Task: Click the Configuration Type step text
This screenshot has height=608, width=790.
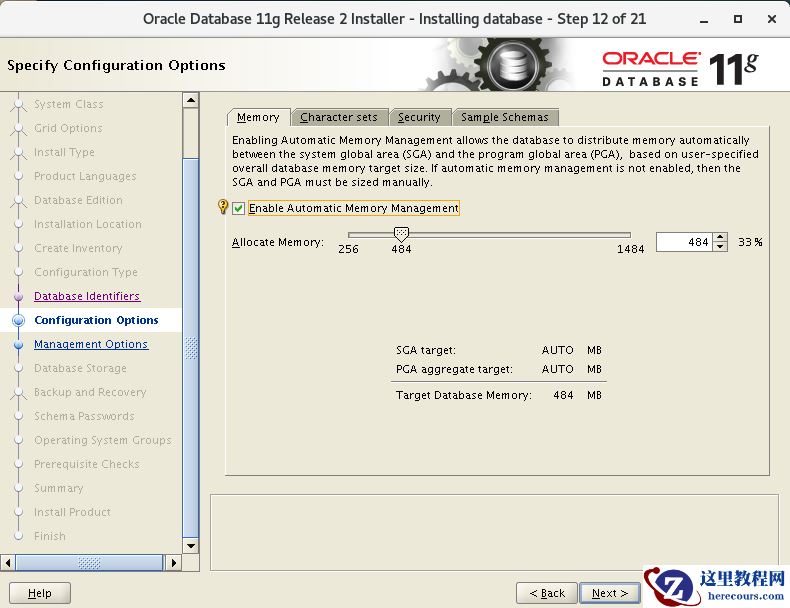Action: [x=86, y=272]
